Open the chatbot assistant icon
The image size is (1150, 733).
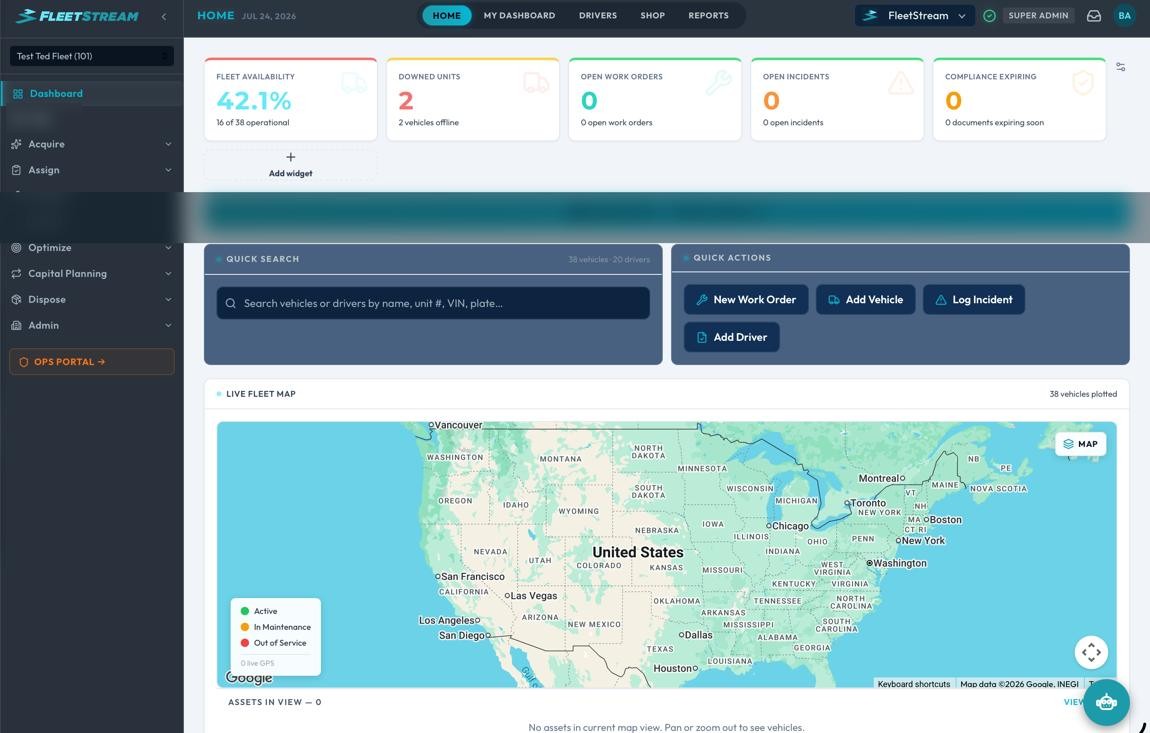click(x=1106, y=702)
